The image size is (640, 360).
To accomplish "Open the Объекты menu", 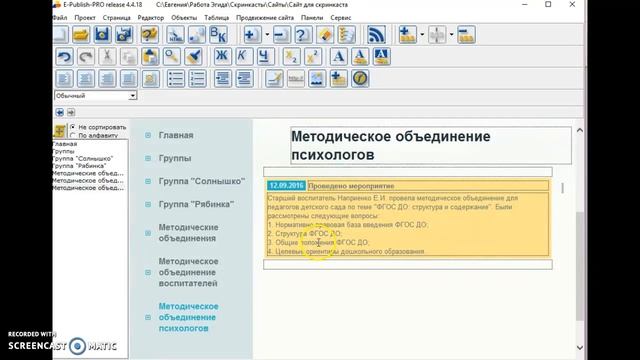I will pyautogui.click(x=184, y=18).
